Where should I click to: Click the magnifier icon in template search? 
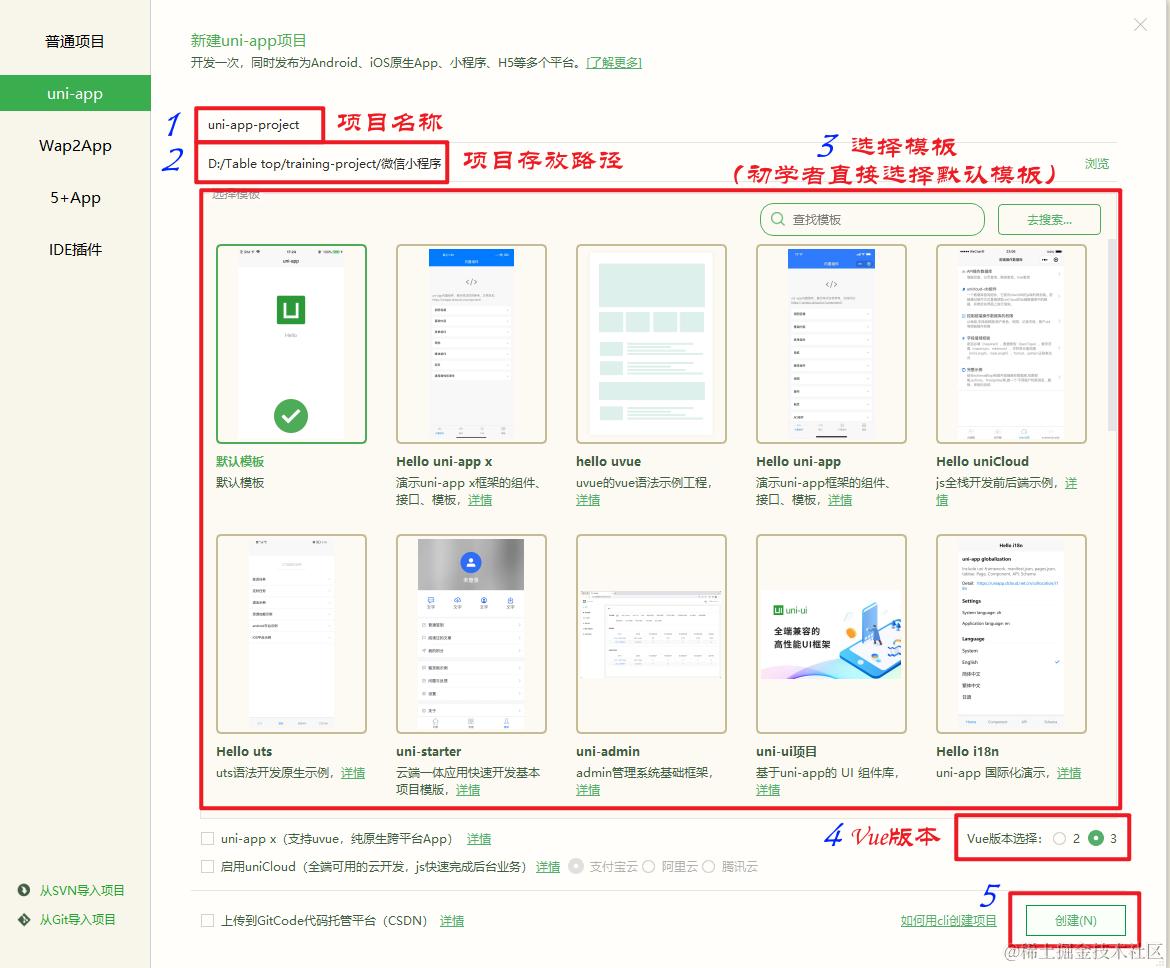(778, 219)
